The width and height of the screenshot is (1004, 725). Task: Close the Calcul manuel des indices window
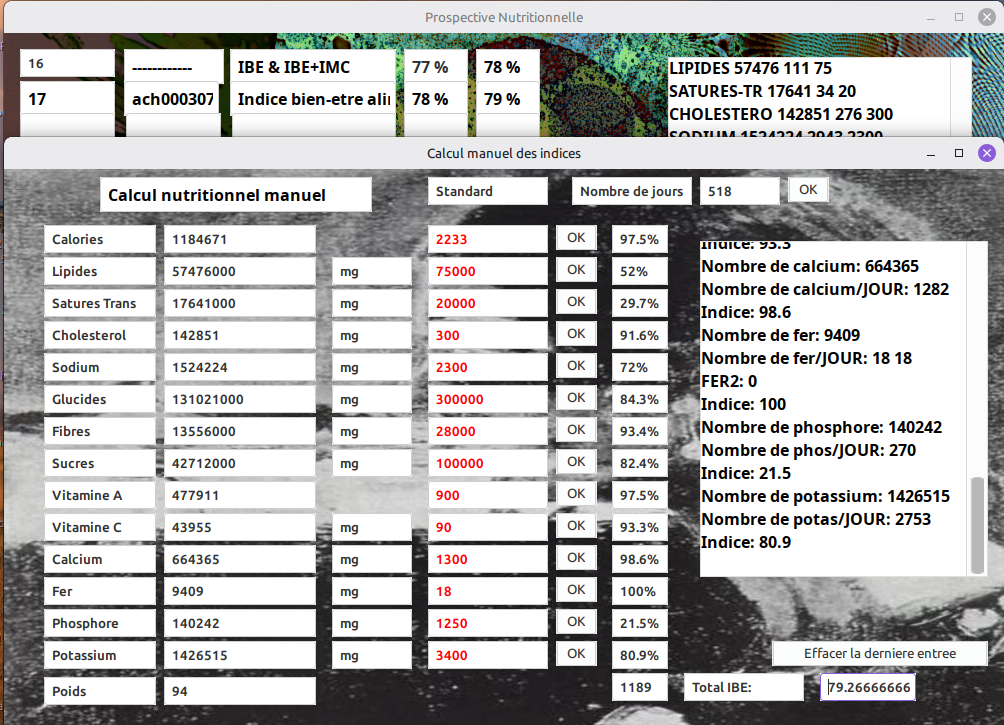click(x=987, y=153)
